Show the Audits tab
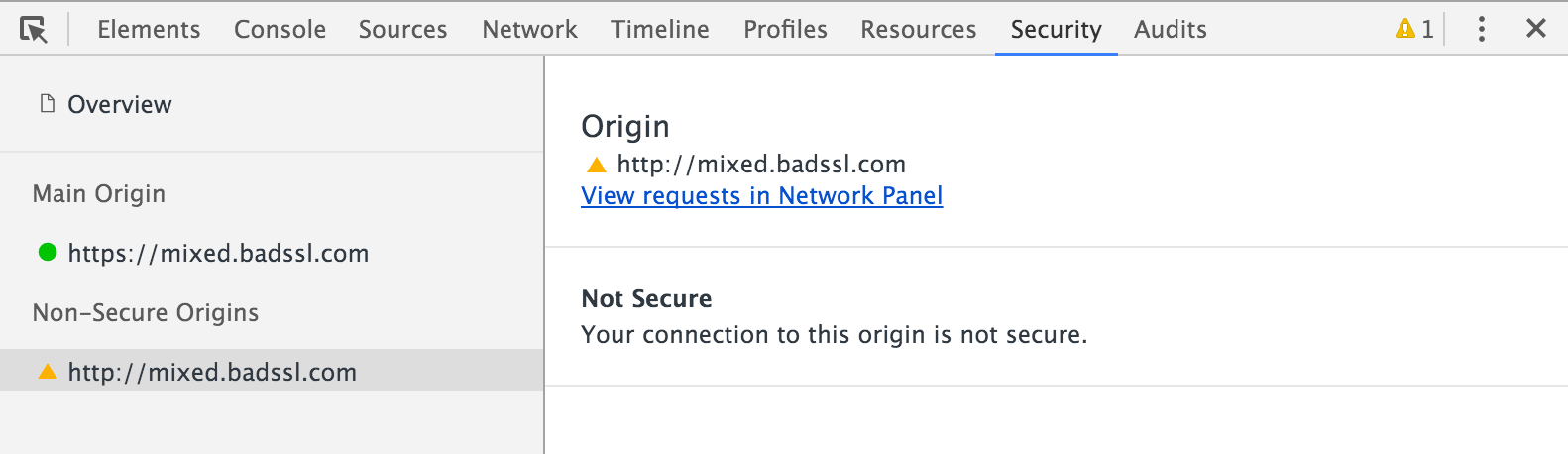1568x454 pixels. [x=1170, y=30]
